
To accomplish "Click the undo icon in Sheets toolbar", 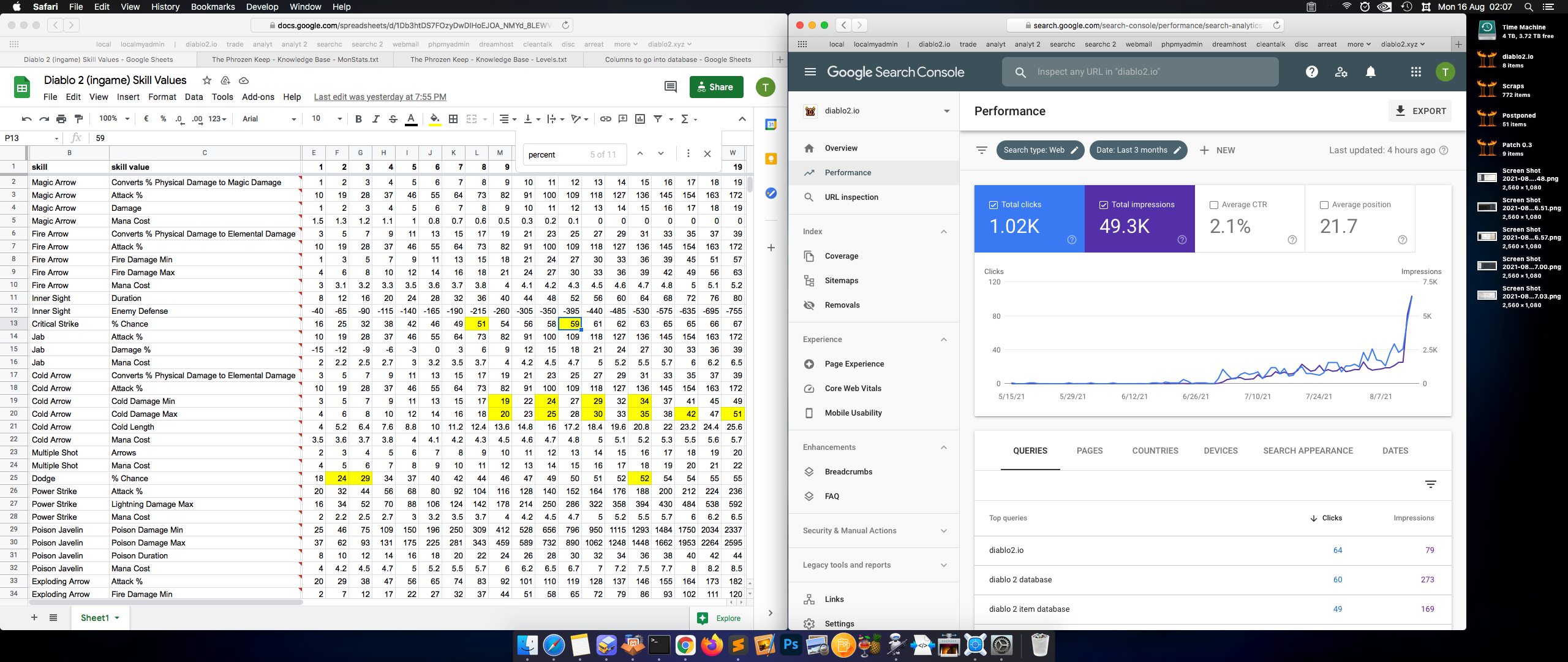I will (x=26, y=119).
